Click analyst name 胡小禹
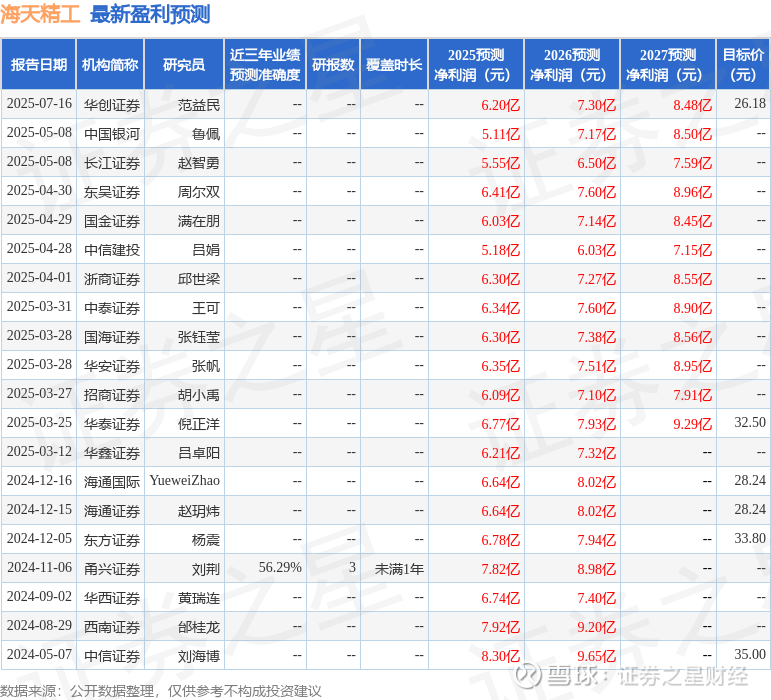 point(199,395)
